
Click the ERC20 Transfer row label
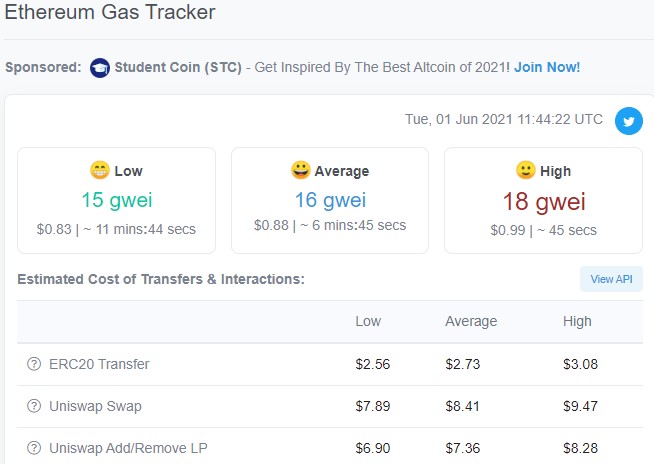pyautogui.click(x=99, y=364)
